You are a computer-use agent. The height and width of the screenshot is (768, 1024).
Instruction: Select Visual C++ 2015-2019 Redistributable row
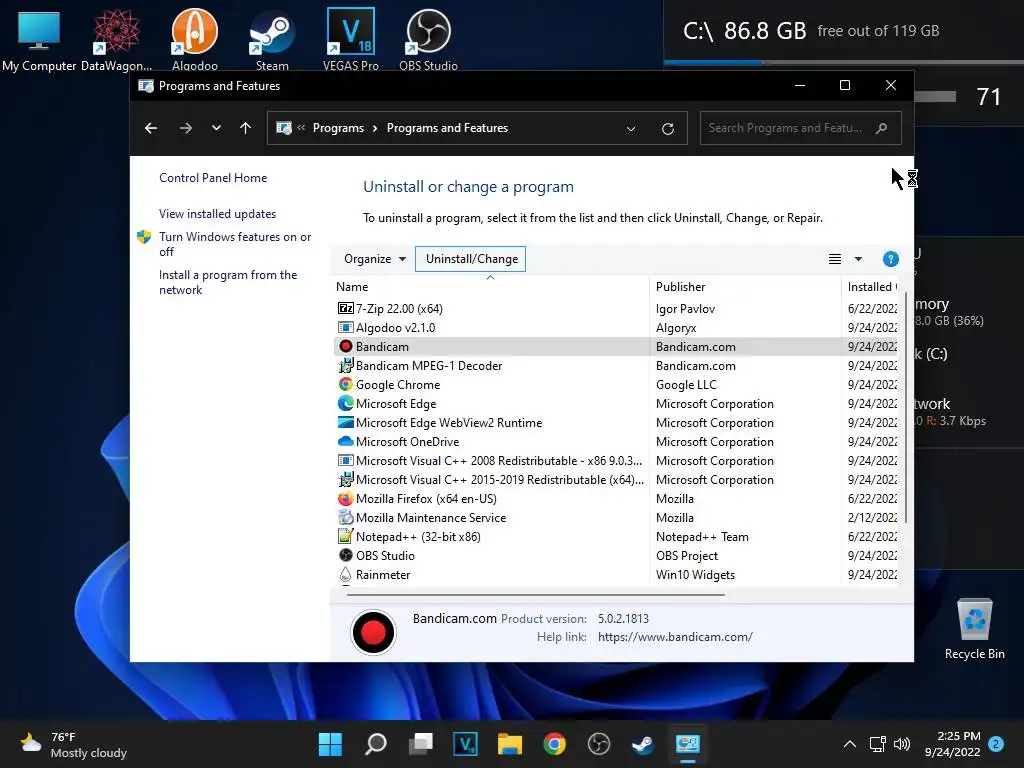click(616, 479)
